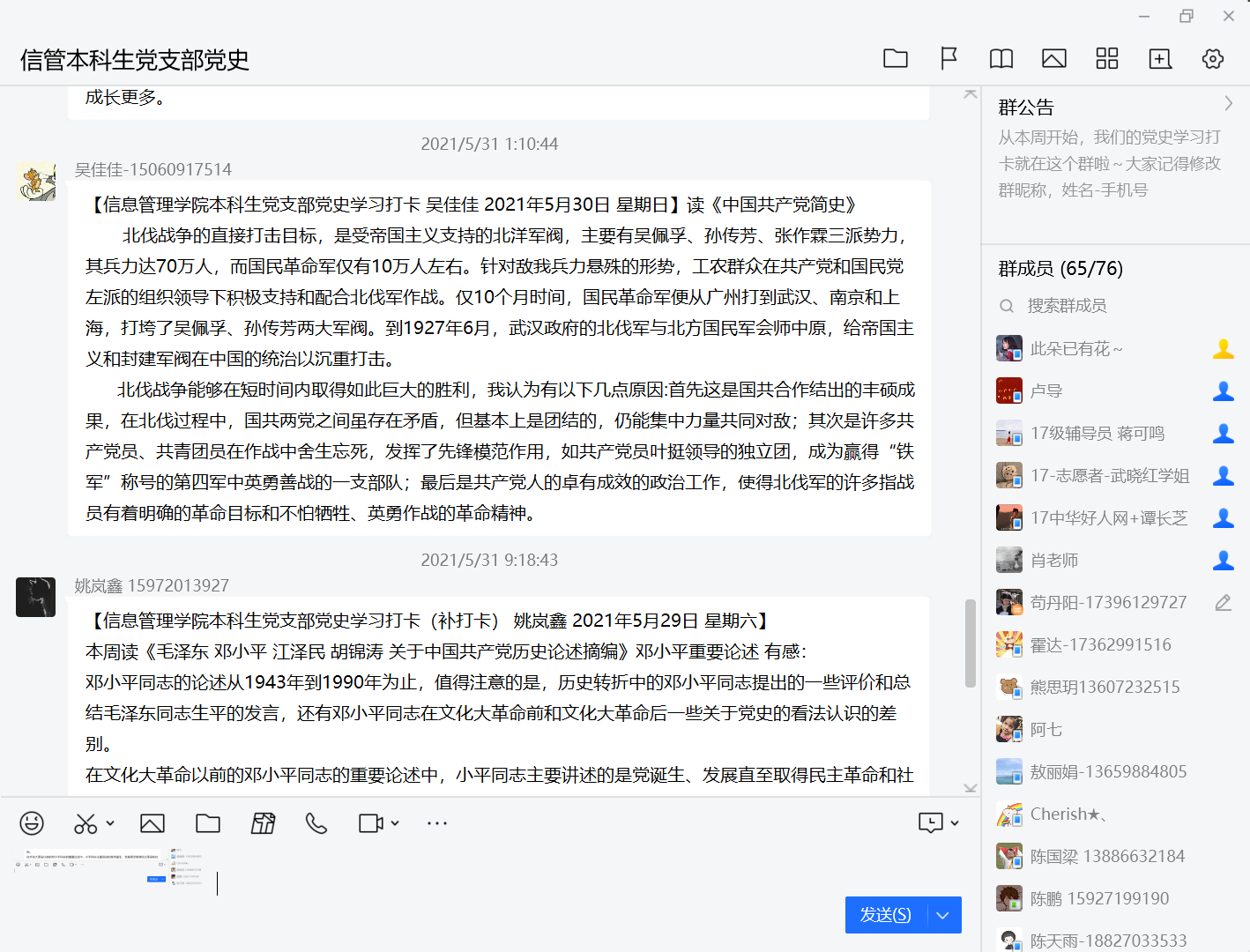Click the red packet icon in toolbar
The image size is (1250, 952).
click(263, 823)
